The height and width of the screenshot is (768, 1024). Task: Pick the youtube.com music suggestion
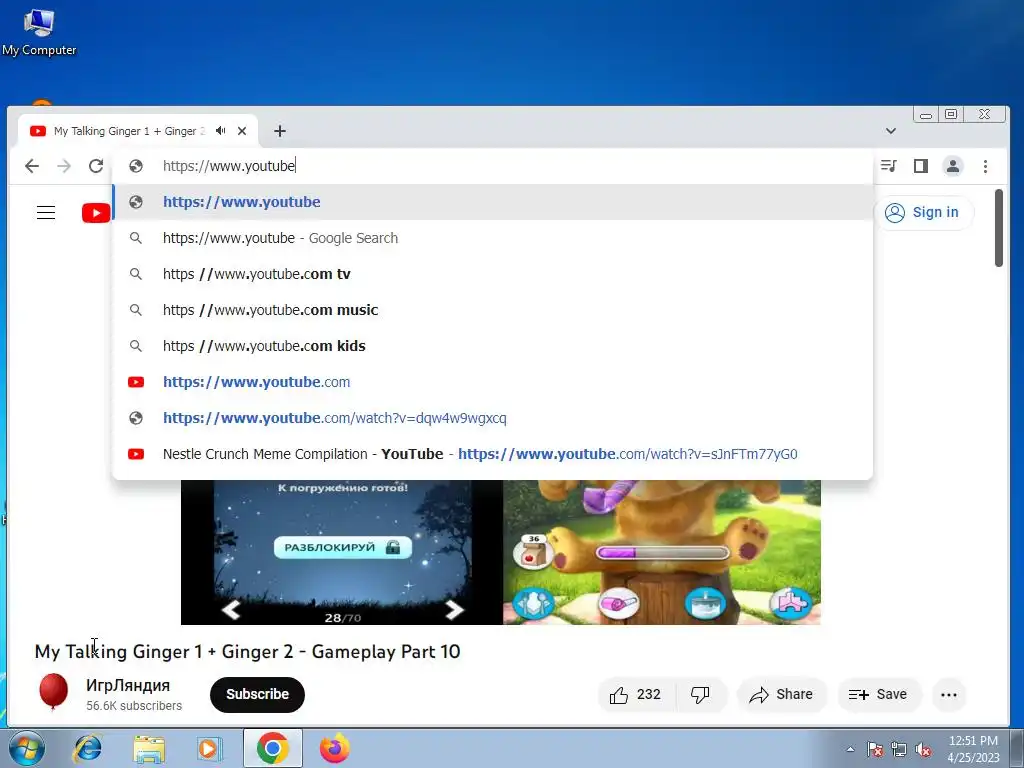point(492,310)
